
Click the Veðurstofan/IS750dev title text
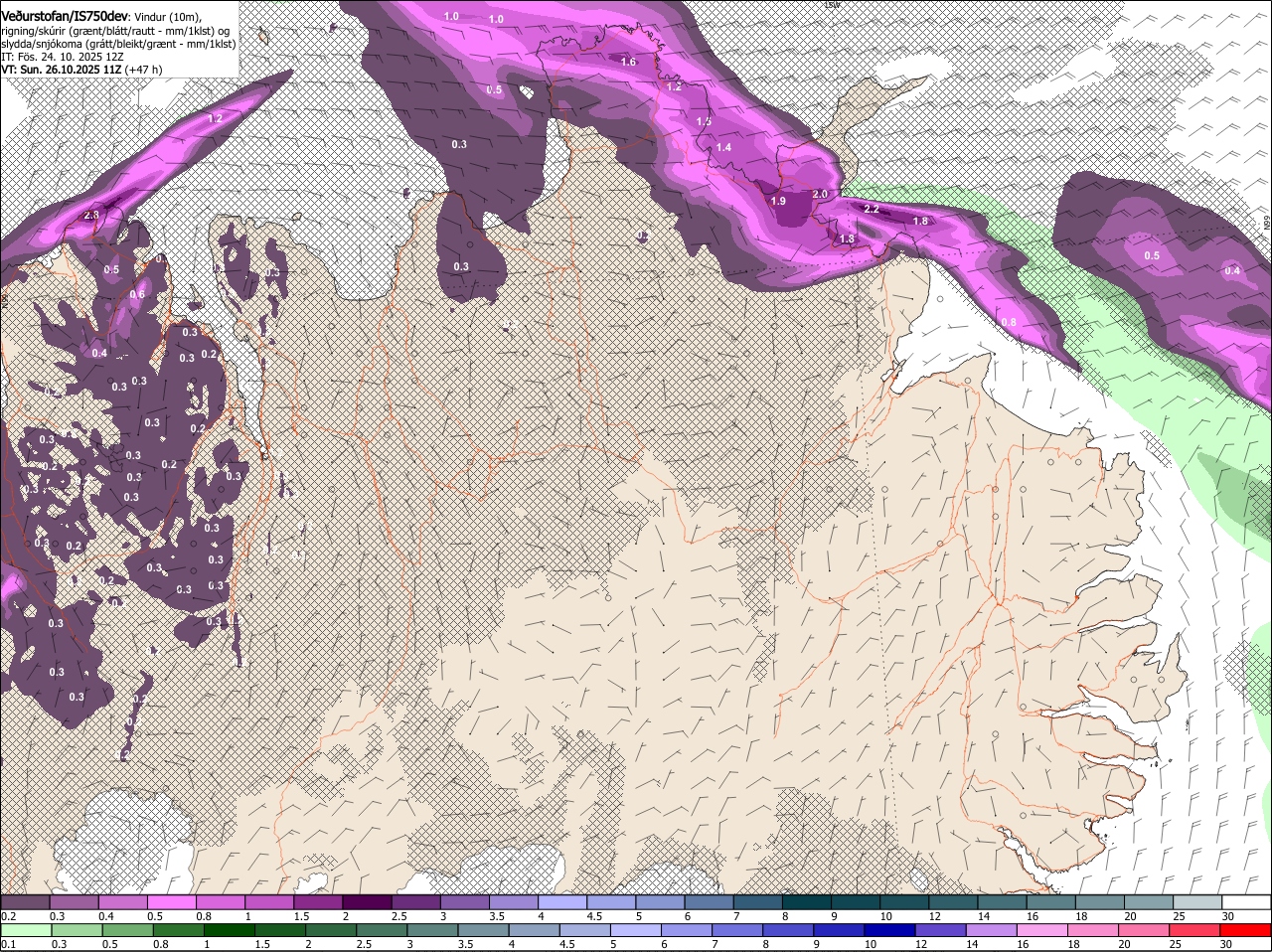click(x=65, y=16)
